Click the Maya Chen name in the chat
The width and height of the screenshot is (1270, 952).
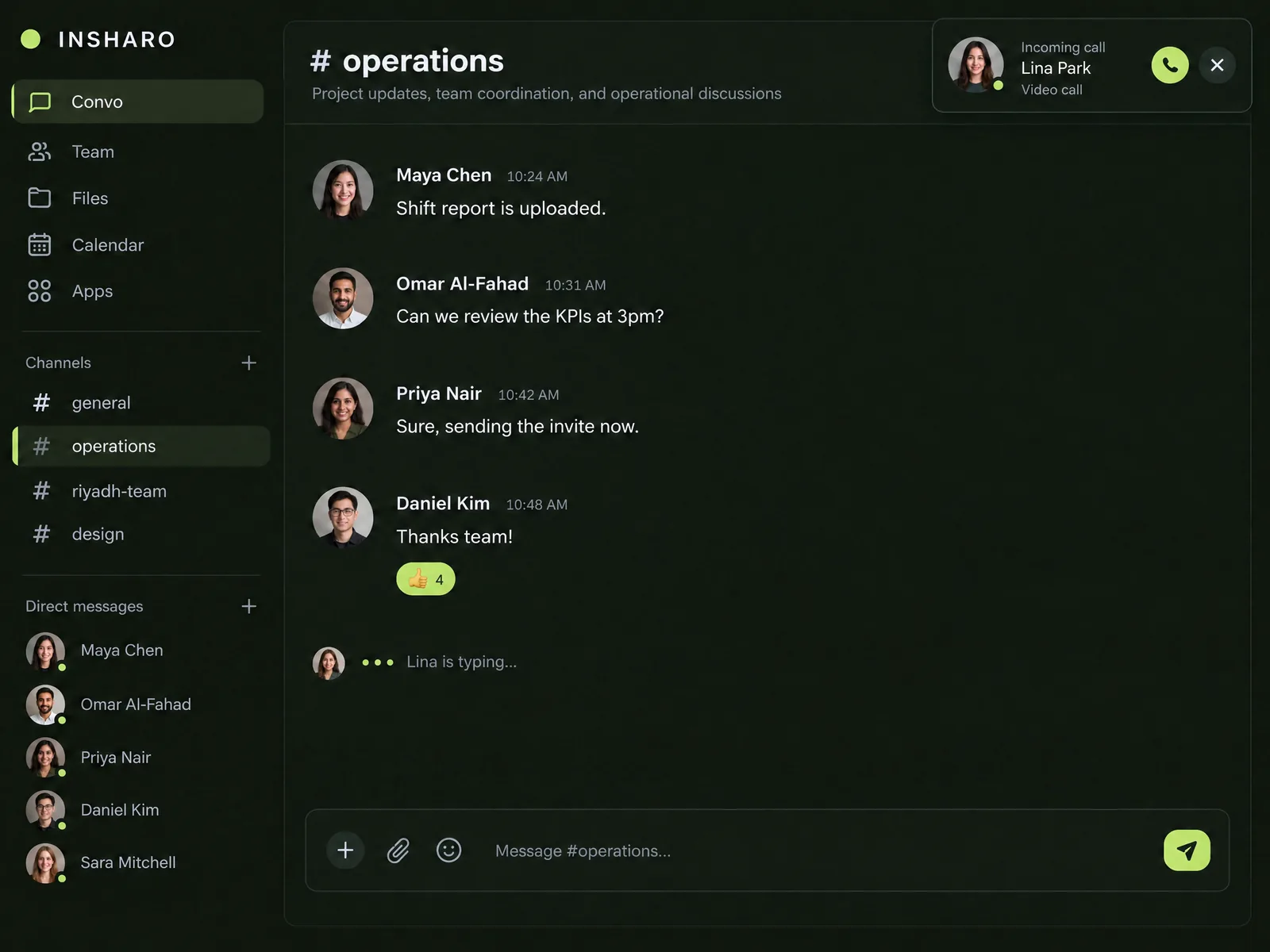coord(444,175)
